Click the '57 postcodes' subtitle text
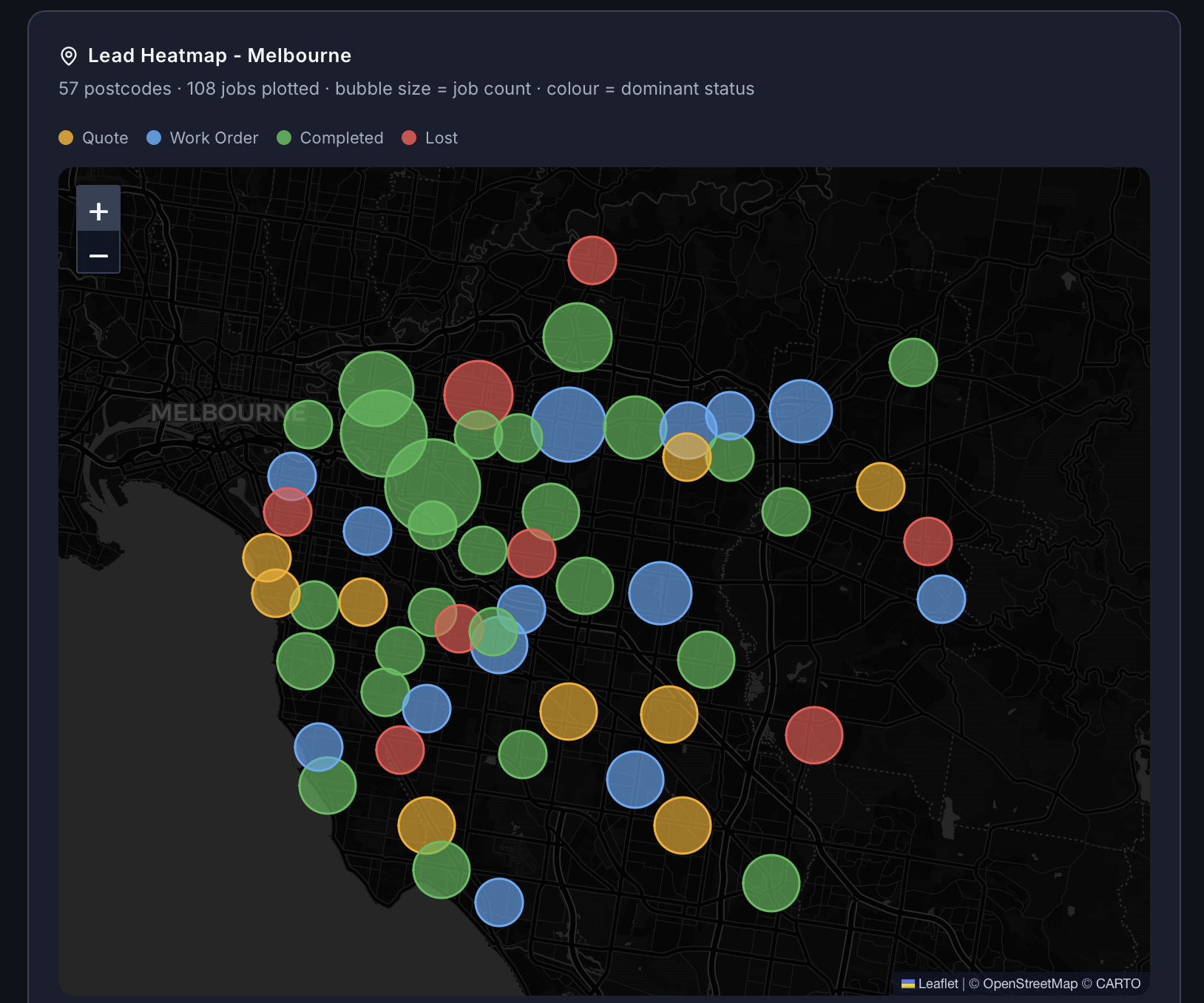 (x=115, y=89)
